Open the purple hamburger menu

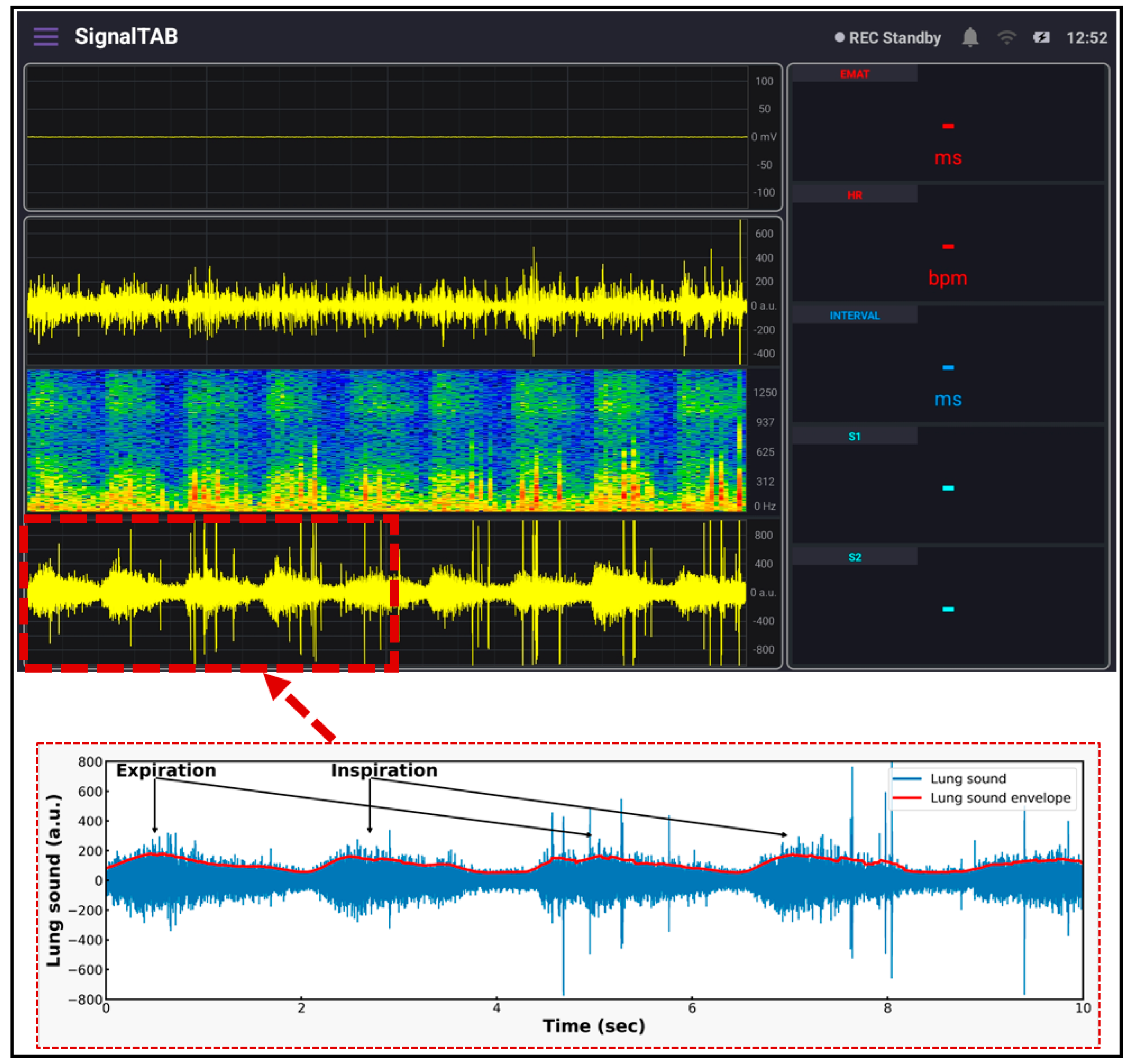(x=46, y=37)
